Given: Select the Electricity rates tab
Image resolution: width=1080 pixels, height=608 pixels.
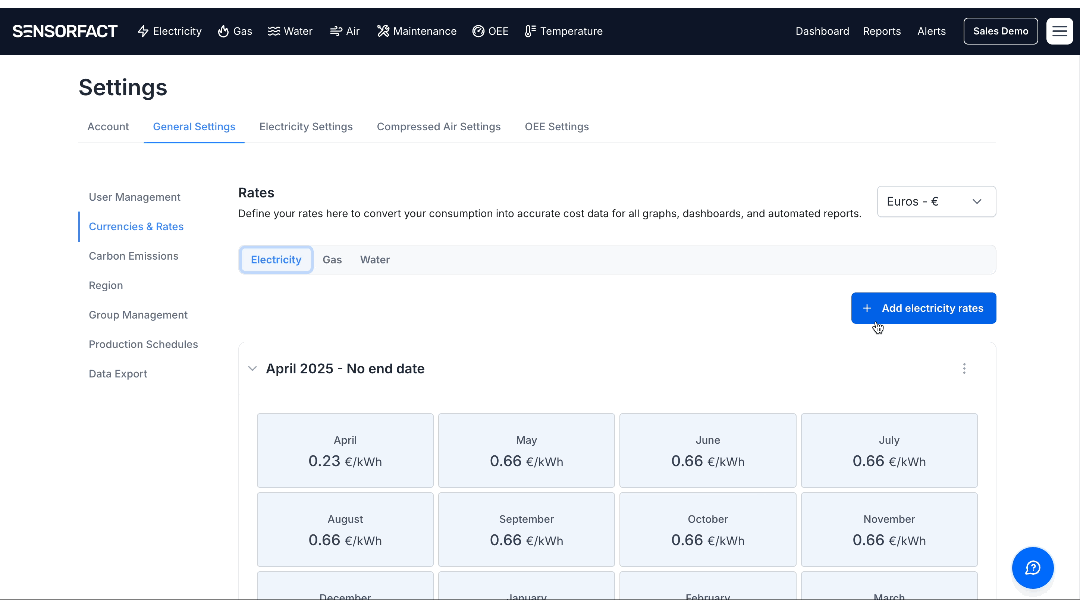Looking at the screenshot, I should [276, 260].
